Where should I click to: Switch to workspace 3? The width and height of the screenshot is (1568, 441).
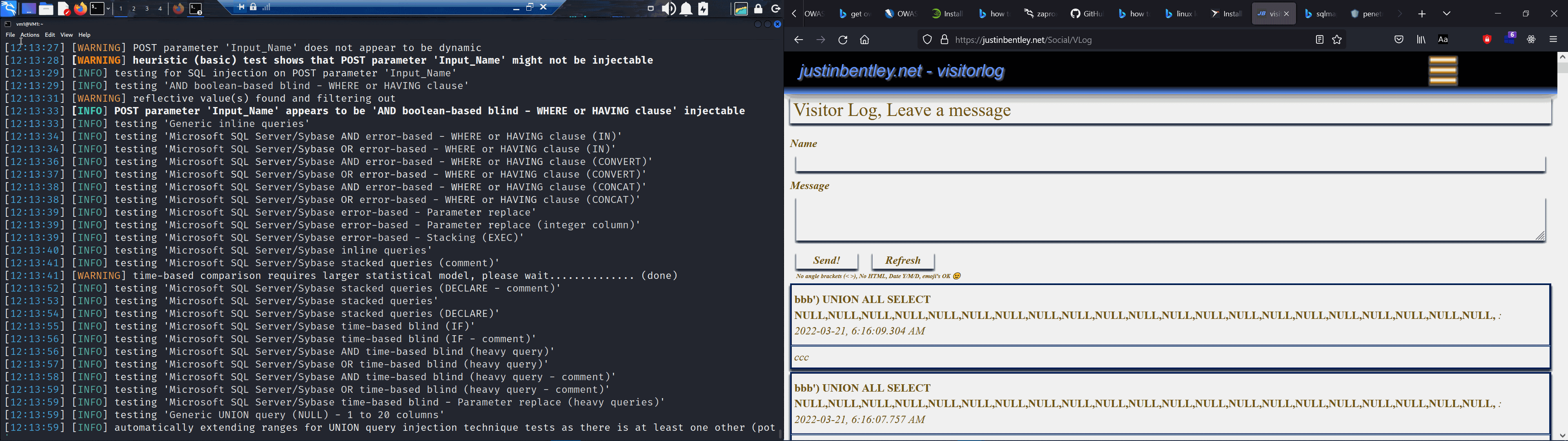pos(148,9)
